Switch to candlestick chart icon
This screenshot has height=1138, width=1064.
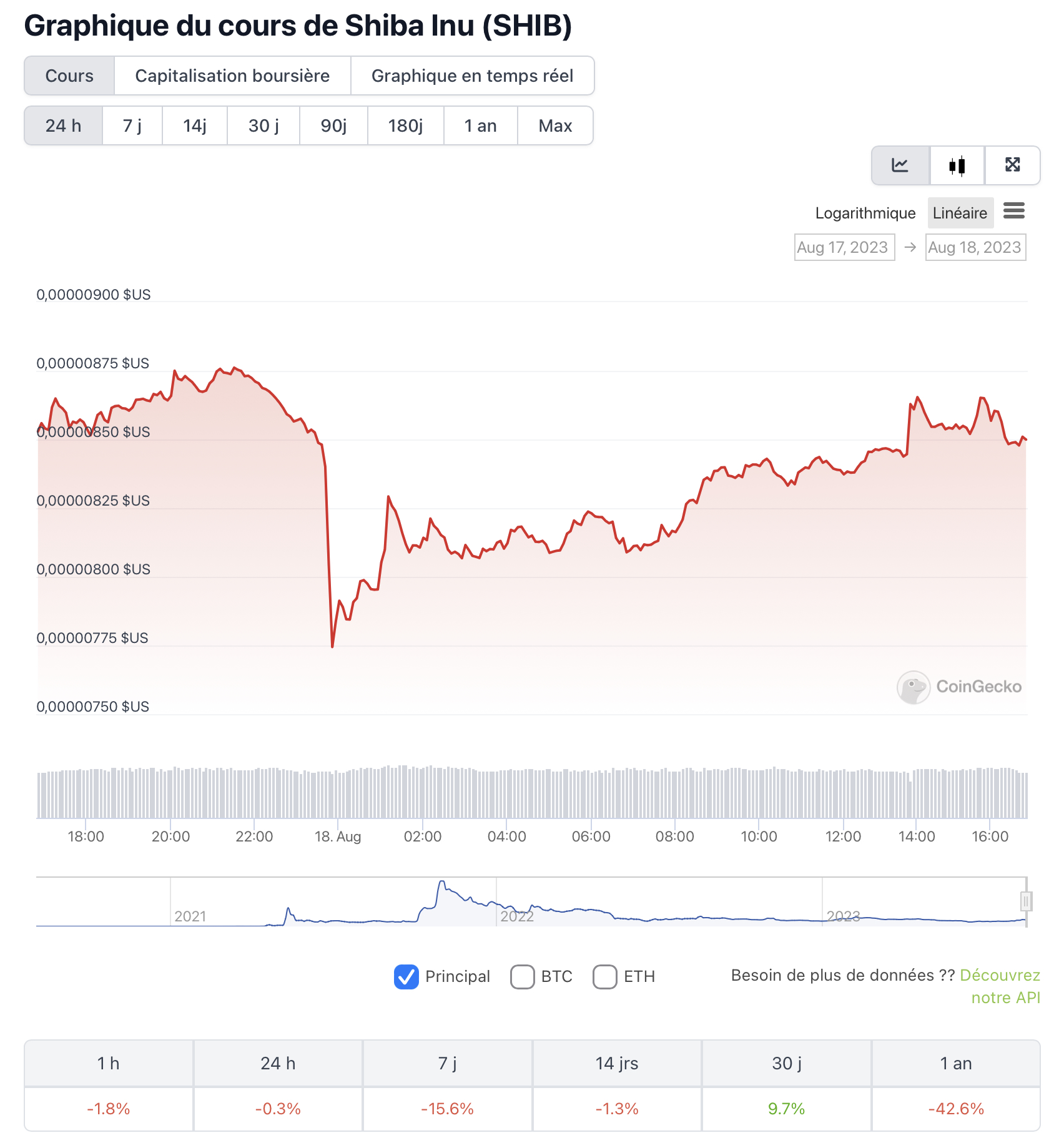point(957,165)
